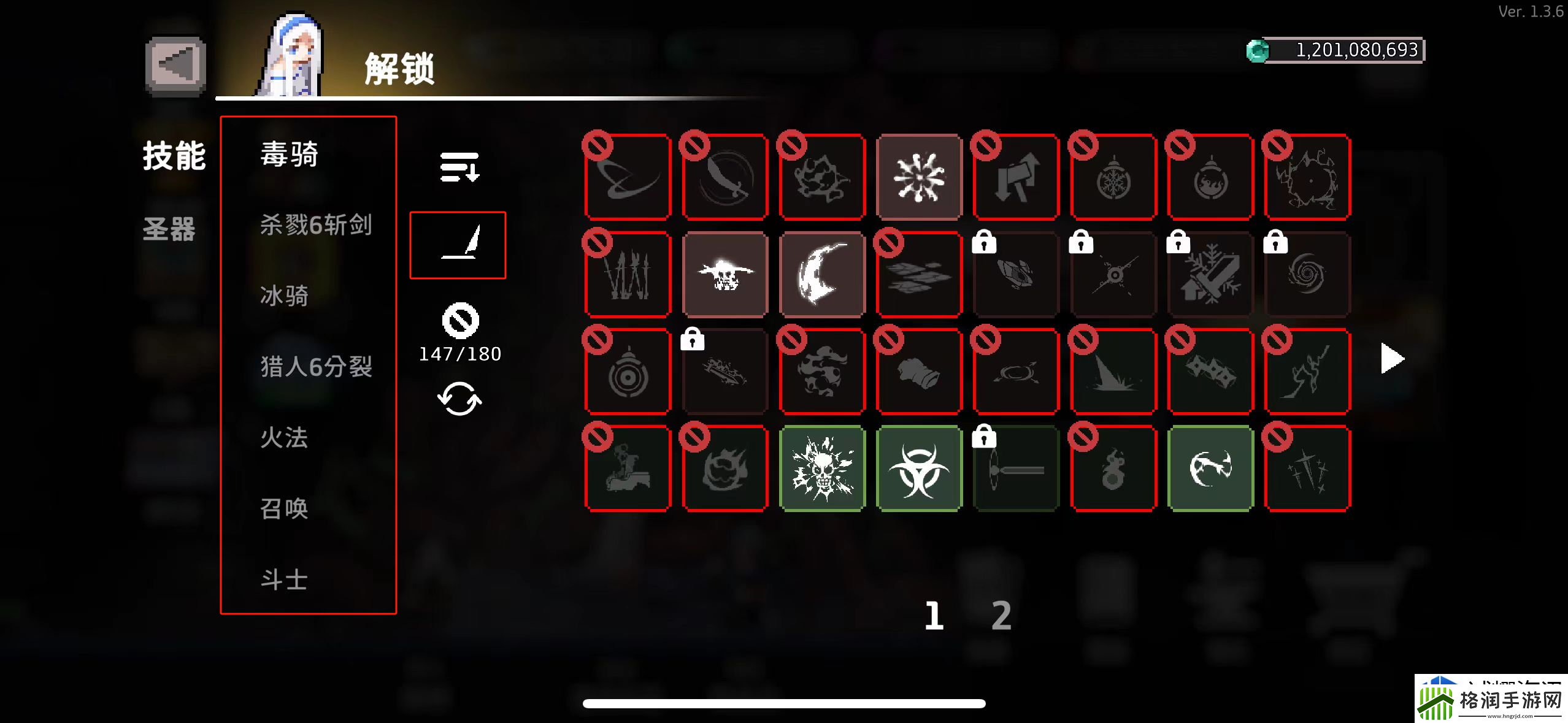The width and height of the screenshot is (1568, 723).
Task: Click the refresh cycle arrows icon
Action: [459, 399]
